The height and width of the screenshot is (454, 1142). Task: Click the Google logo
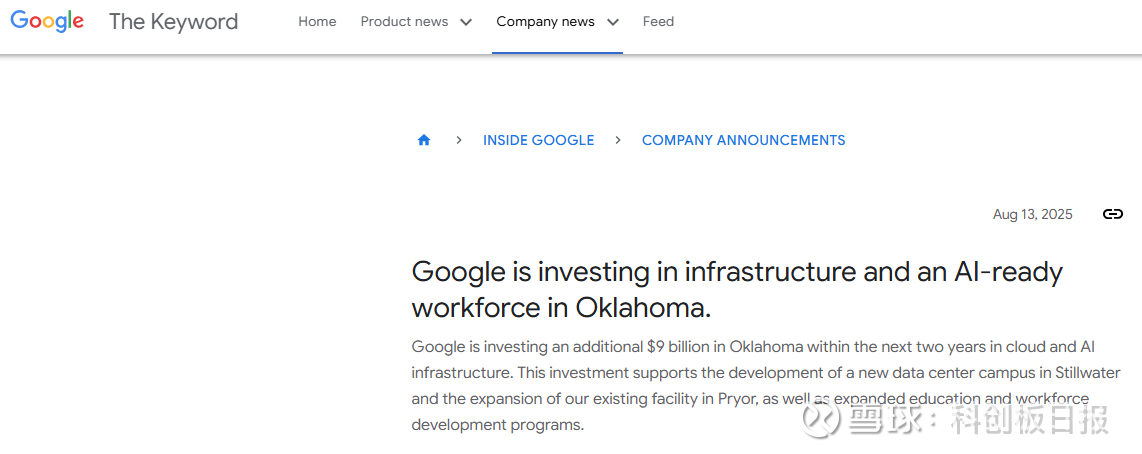(47, 21)
